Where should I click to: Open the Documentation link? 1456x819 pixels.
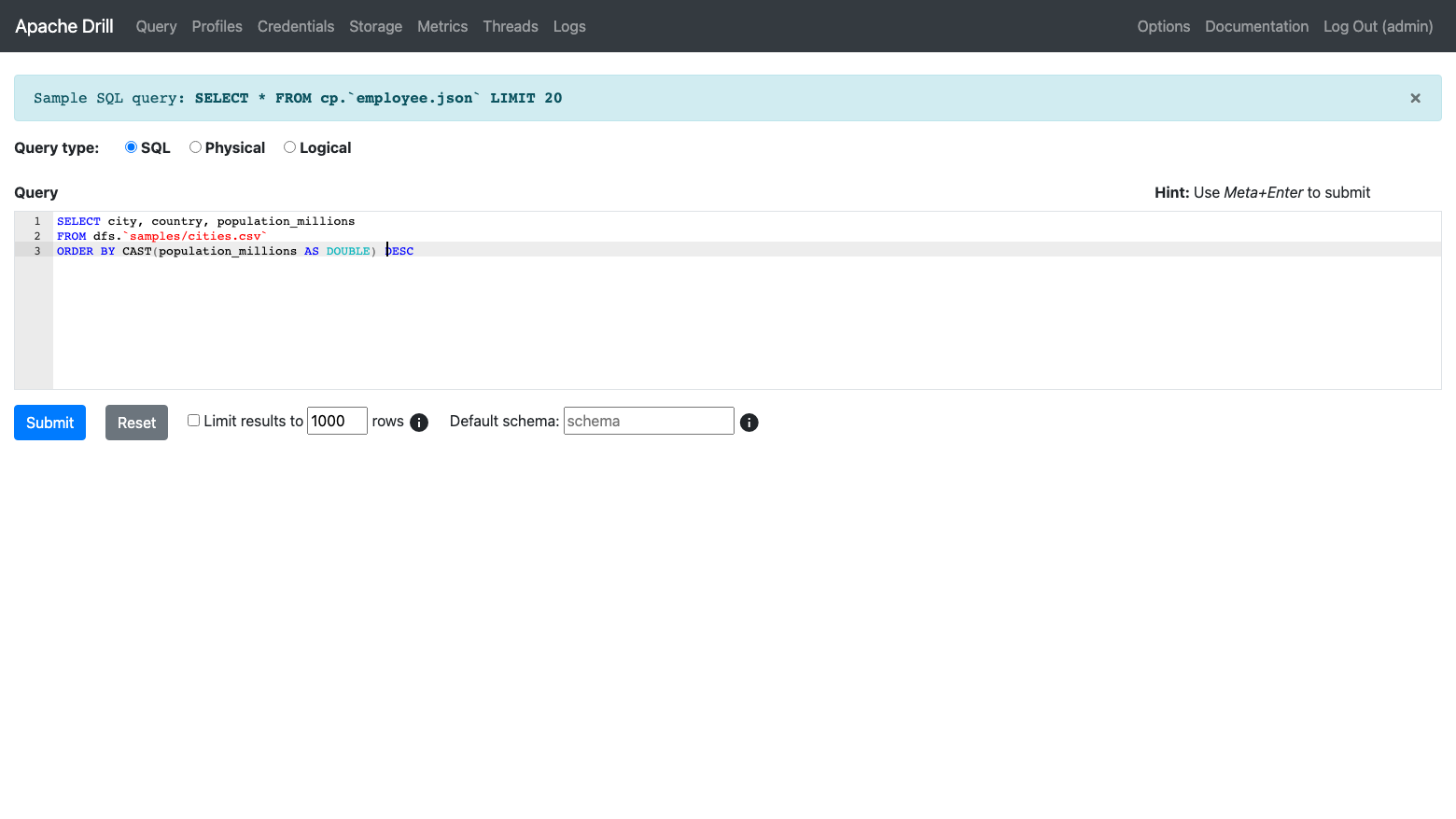tap(1256, 26)
